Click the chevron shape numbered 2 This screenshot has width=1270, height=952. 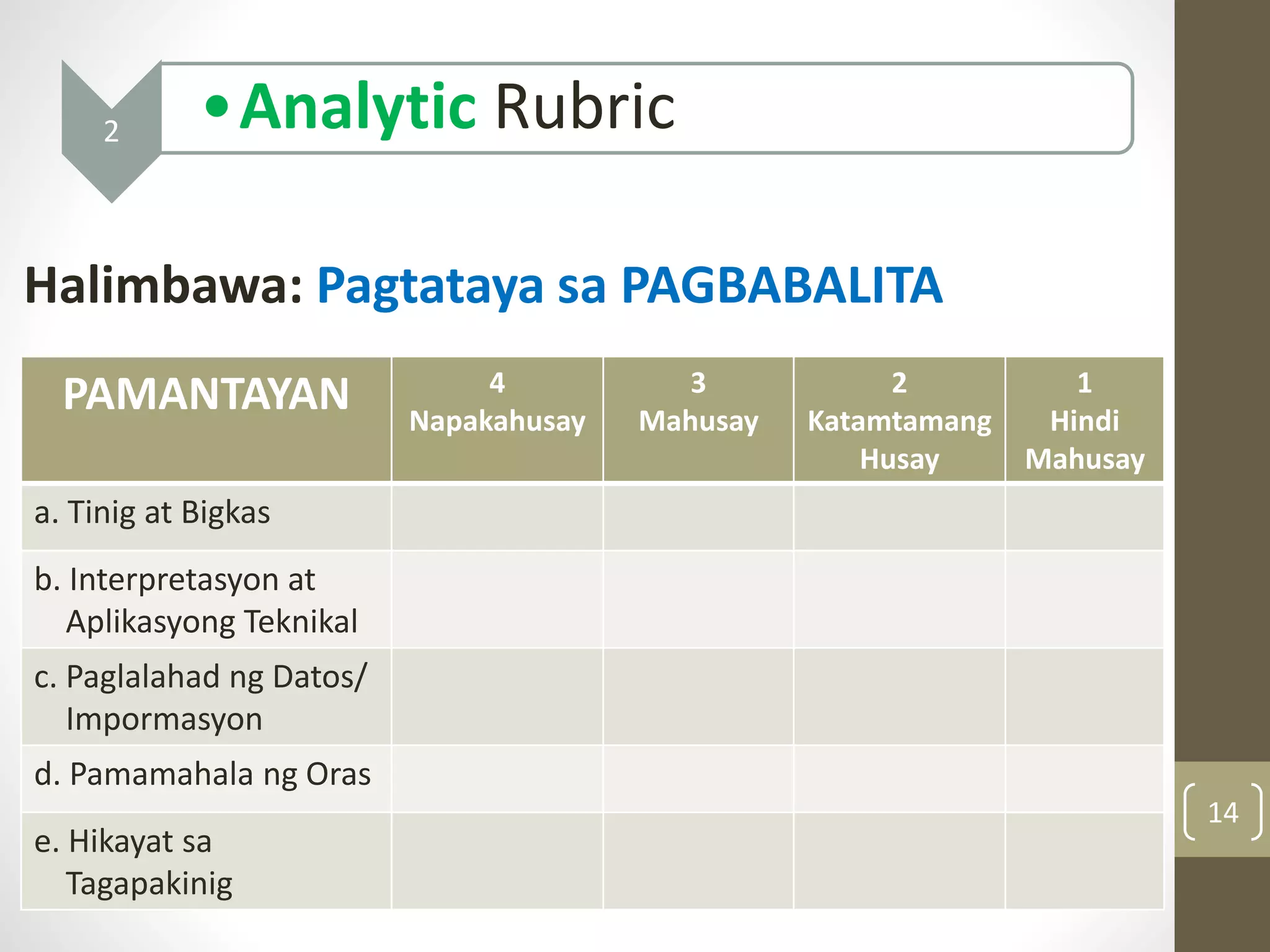tap(112, 131)
